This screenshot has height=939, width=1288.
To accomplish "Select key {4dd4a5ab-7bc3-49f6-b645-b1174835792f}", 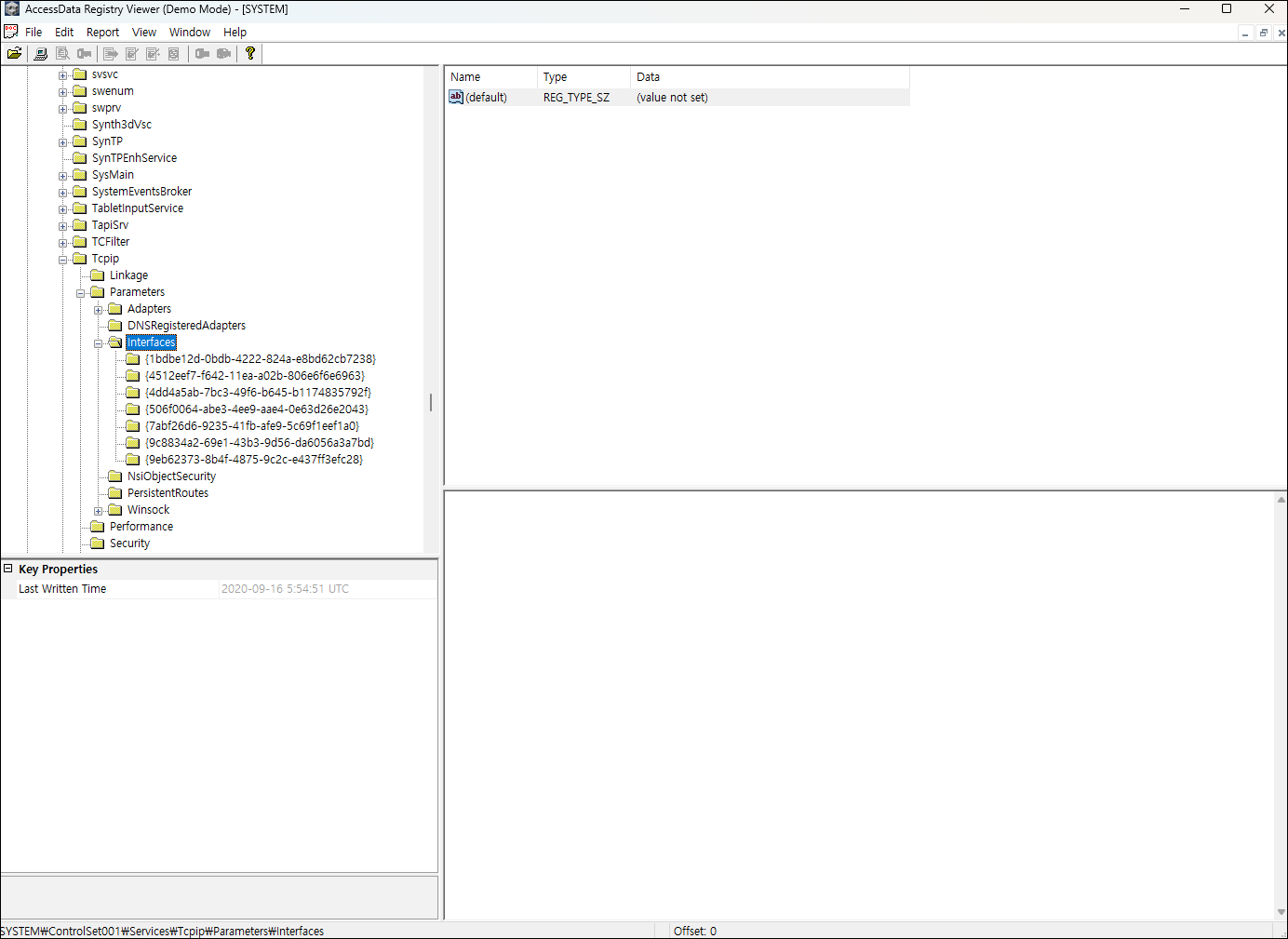I will pyautogui.click(x=258, y=393).
